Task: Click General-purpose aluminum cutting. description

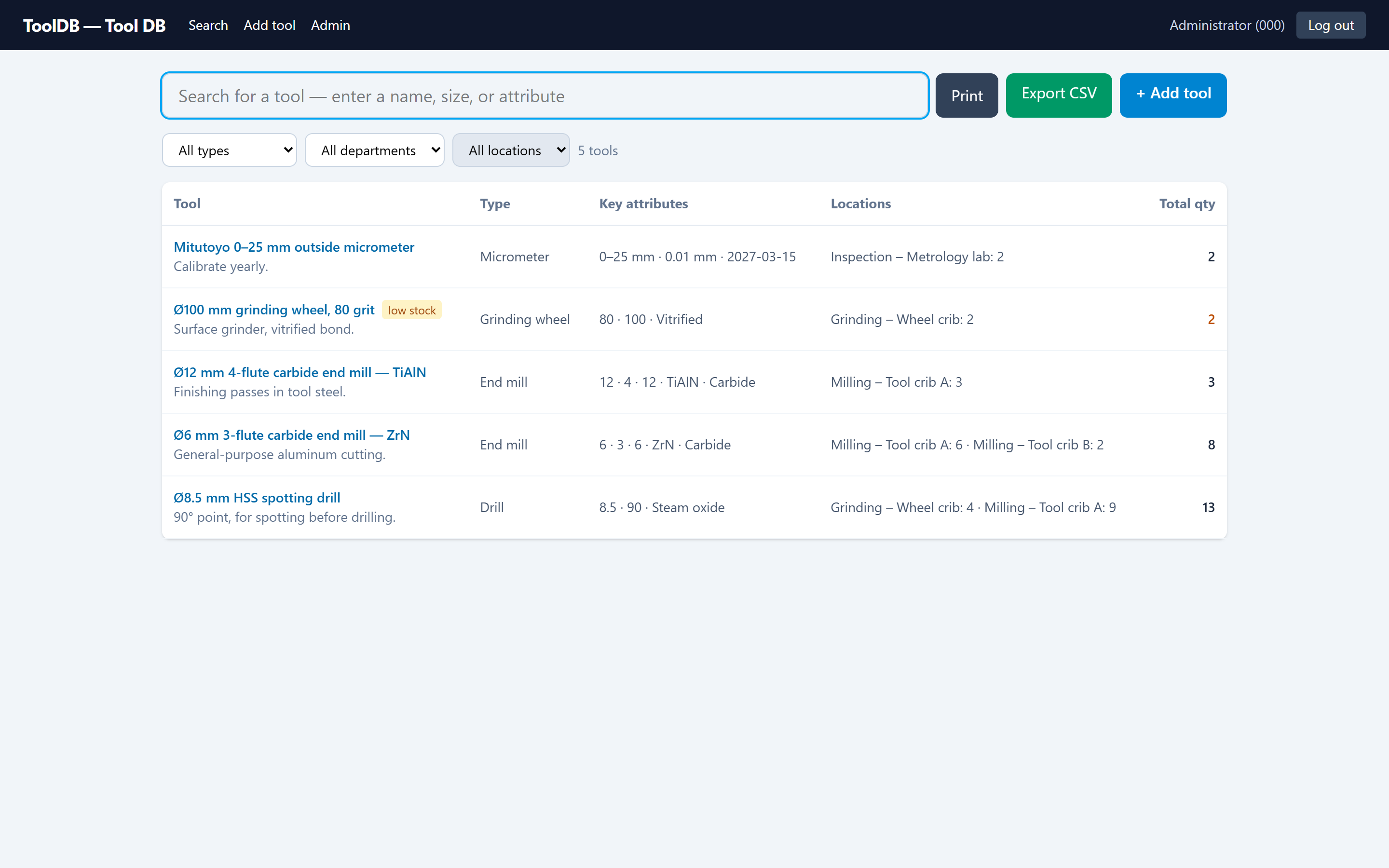Action: (x=280, y=454)
